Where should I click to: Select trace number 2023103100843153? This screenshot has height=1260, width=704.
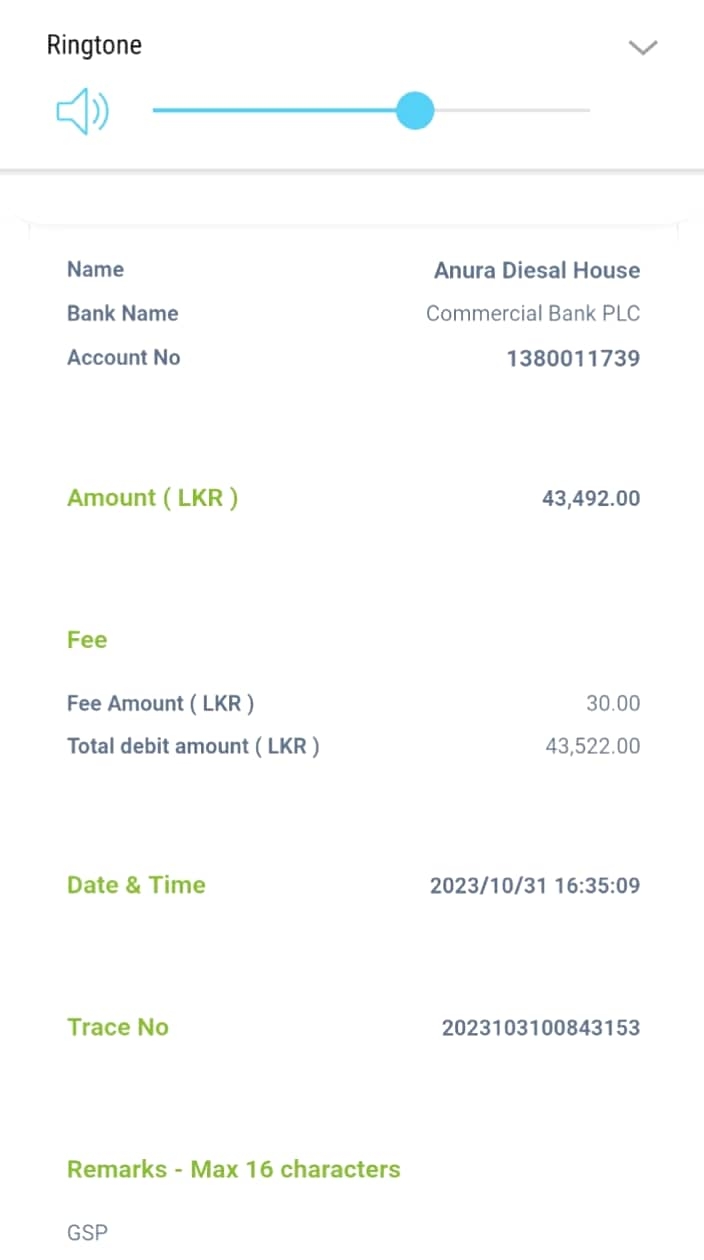[540, 1028]
